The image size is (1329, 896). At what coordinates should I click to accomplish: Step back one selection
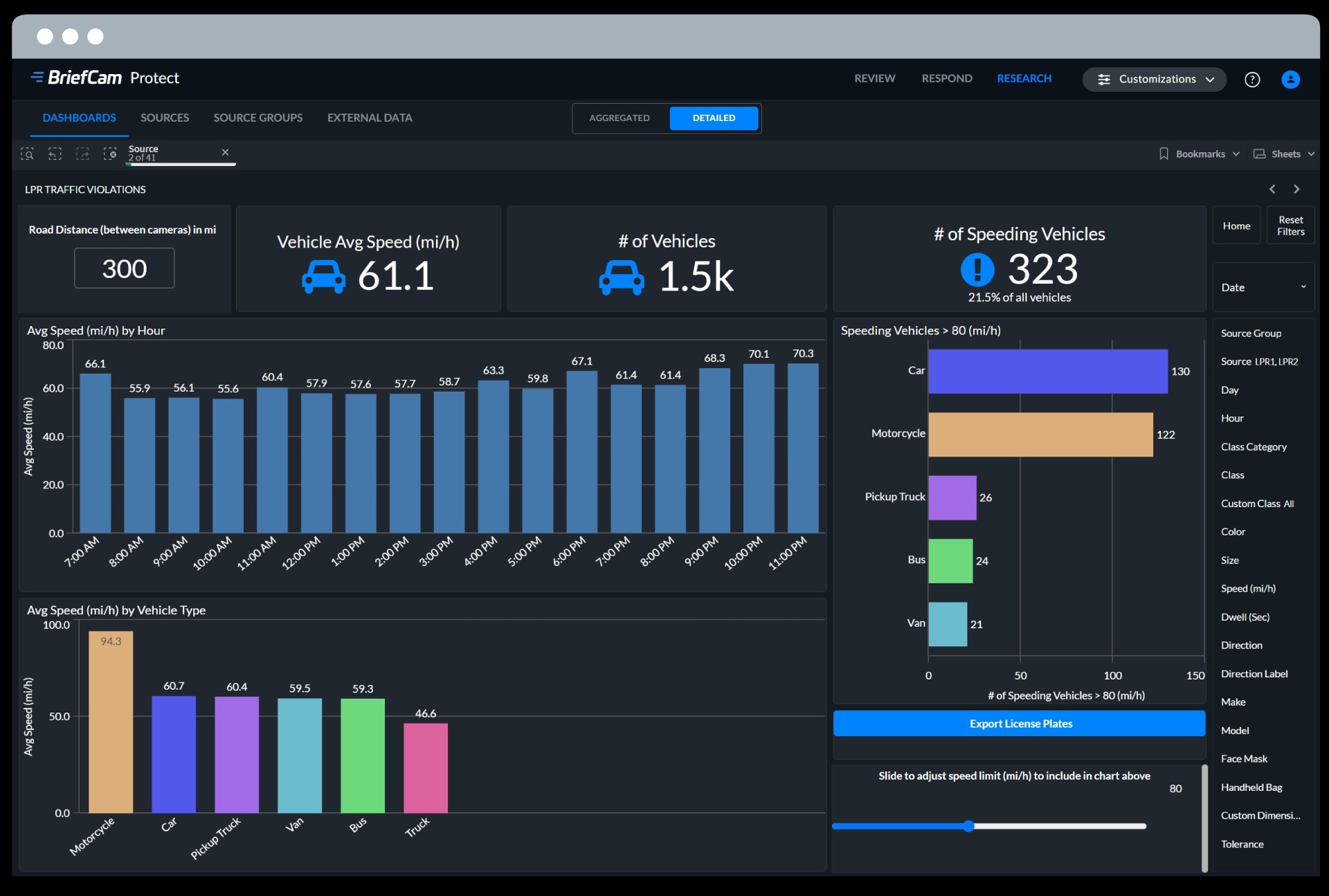(x=55, y=154)
